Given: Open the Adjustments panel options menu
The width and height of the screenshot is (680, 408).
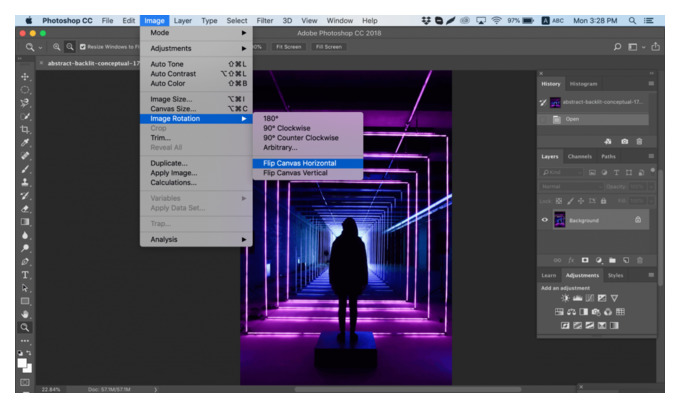Looking at the screenshot, I should pos(651,275).
